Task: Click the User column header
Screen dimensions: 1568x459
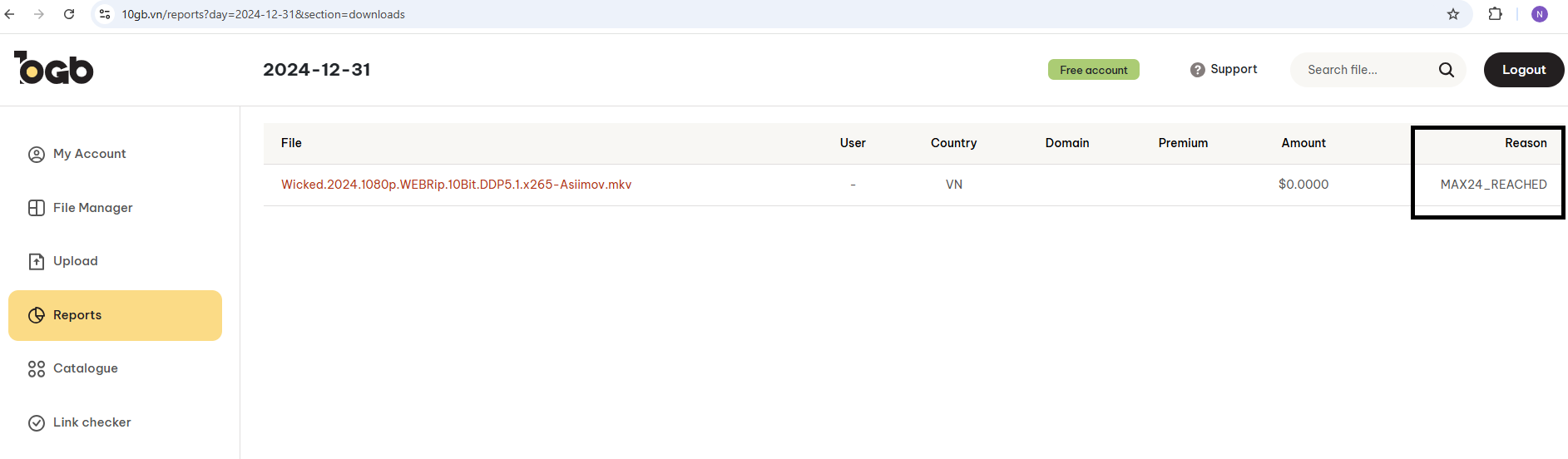Action: 853,143
